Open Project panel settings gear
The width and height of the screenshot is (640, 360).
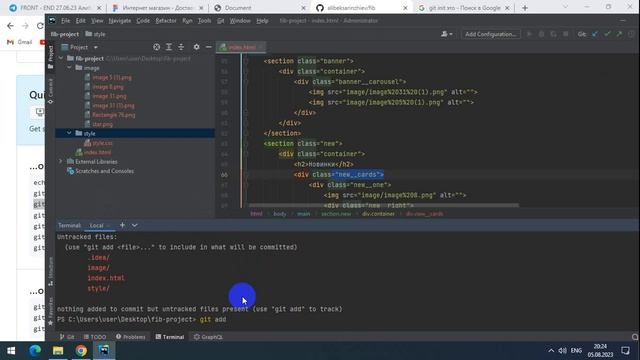point(196,47)
